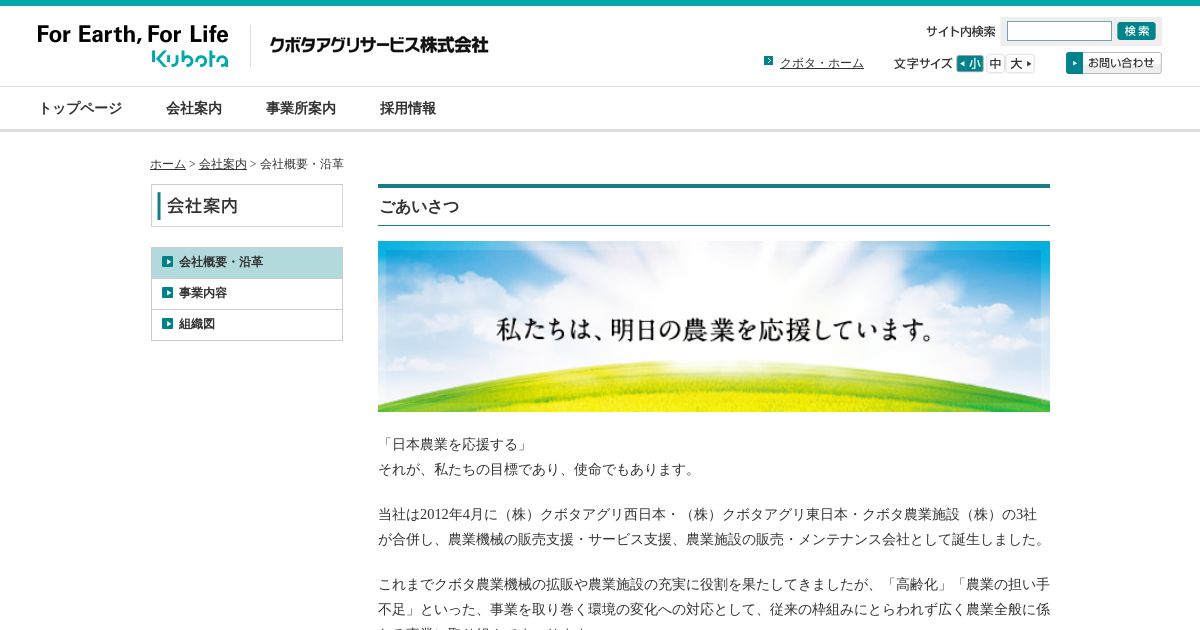Set text size to 中 (medium)

995,64
